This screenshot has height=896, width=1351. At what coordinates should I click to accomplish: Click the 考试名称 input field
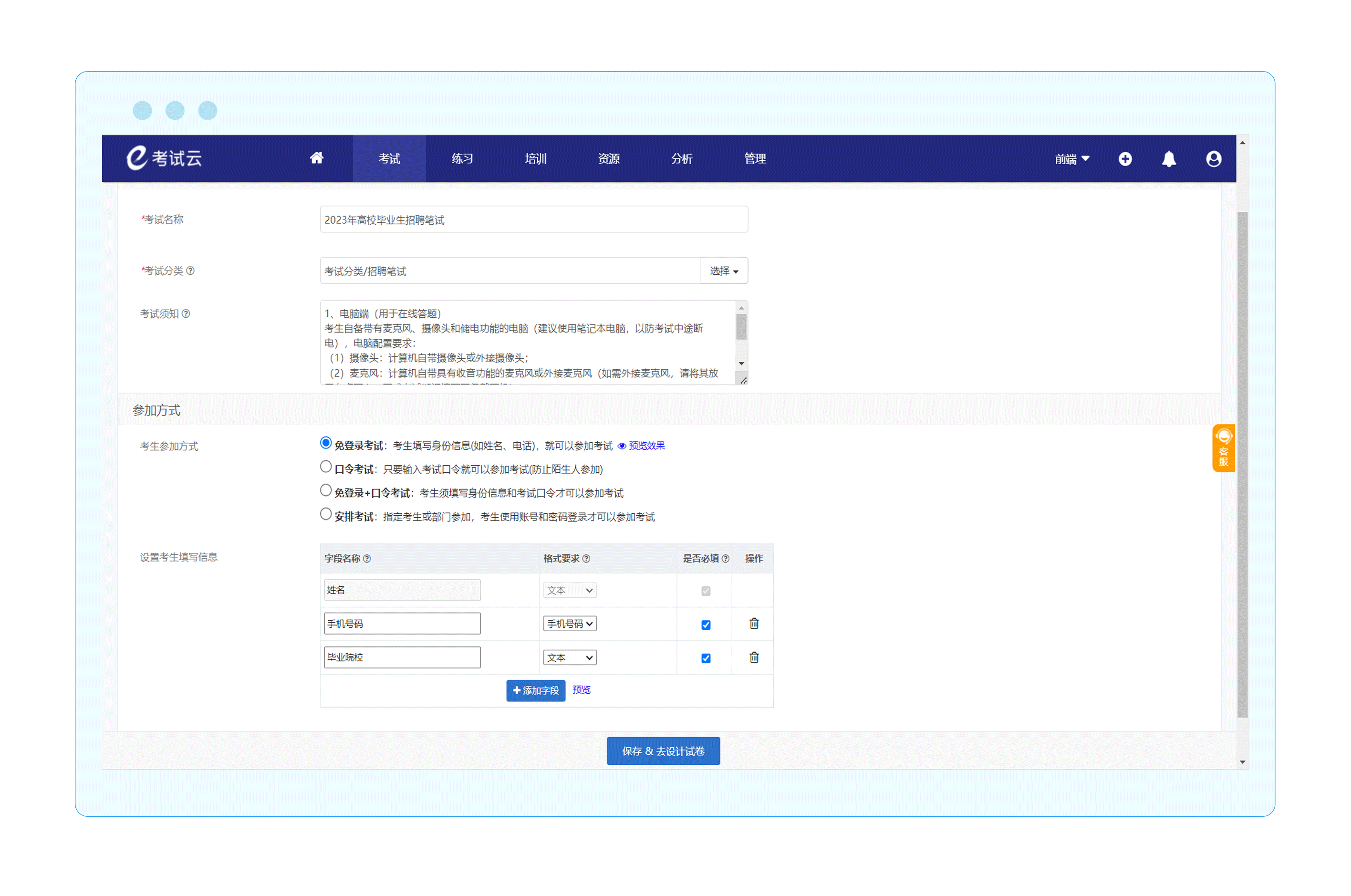click(533, 220)
